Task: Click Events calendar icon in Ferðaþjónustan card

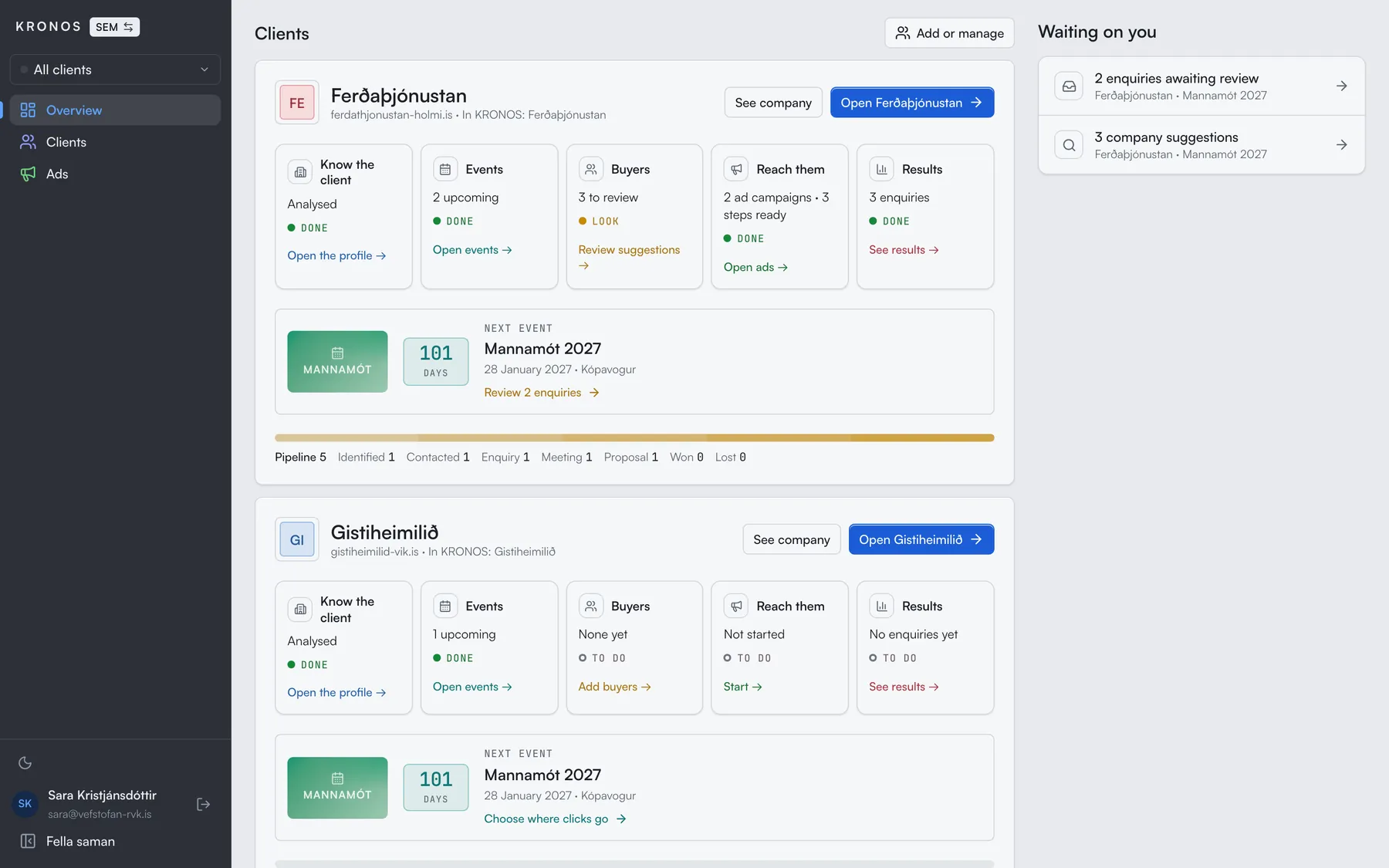Action: tap(445, 169)
